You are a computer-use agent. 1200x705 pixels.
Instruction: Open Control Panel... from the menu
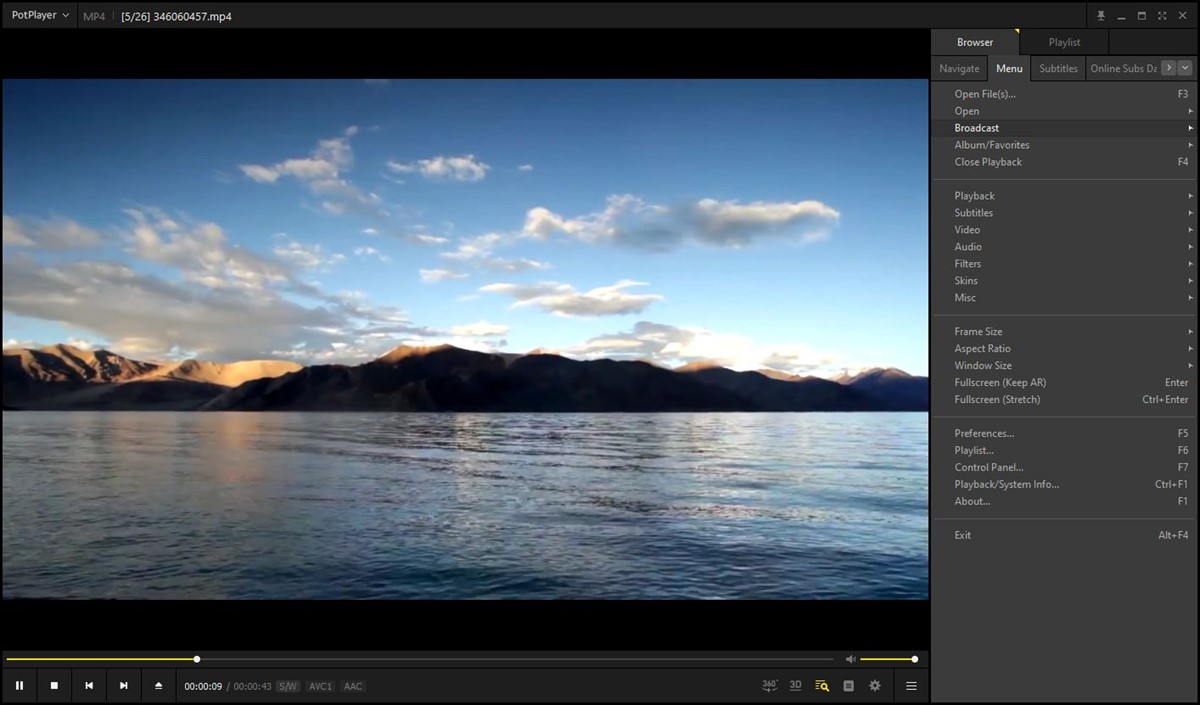1064,468
